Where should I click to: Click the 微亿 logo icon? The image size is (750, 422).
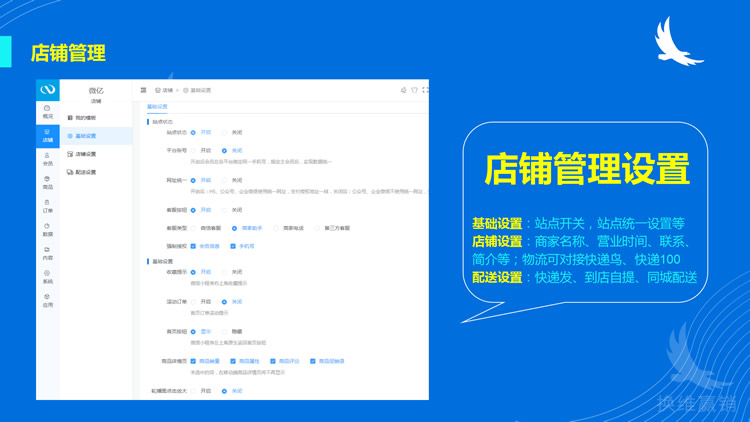coord(48,89)
